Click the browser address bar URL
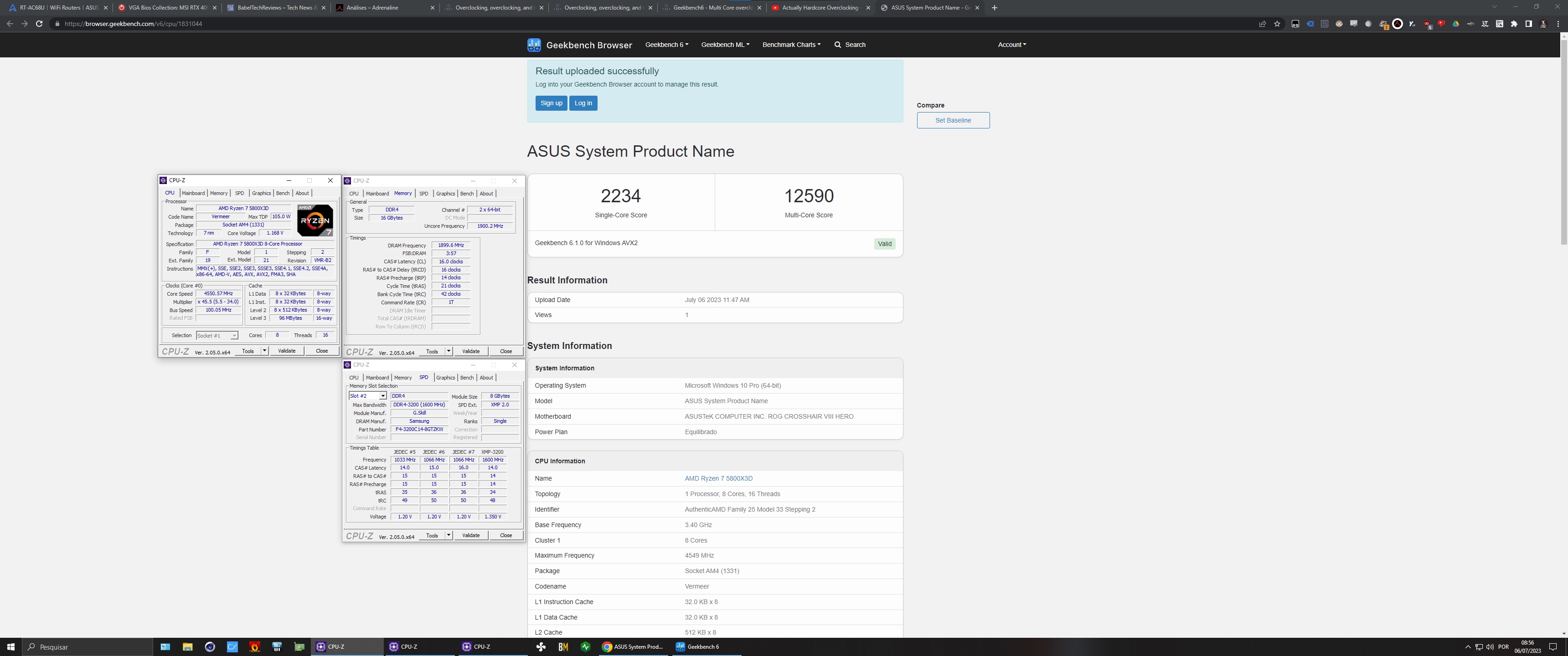 point(133,24)
